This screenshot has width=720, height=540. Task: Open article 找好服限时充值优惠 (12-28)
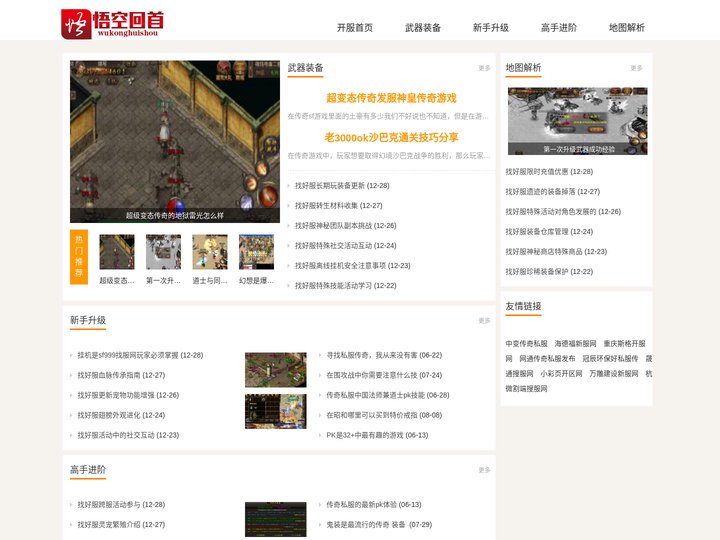(x=549, y=172)
